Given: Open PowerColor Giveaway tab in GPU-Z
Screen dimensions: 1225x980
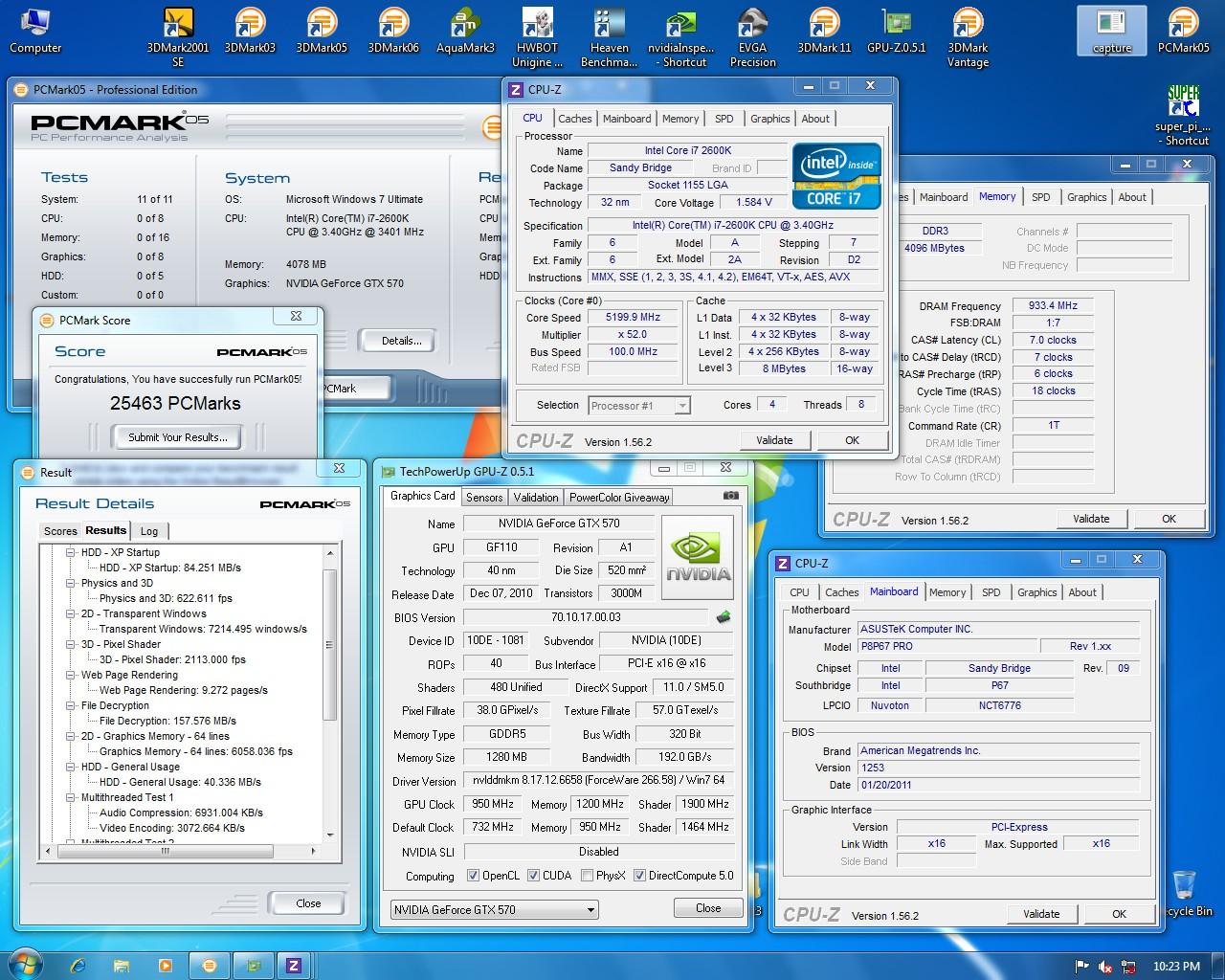Looking at the screenshot, I should (x=619, y=497).
